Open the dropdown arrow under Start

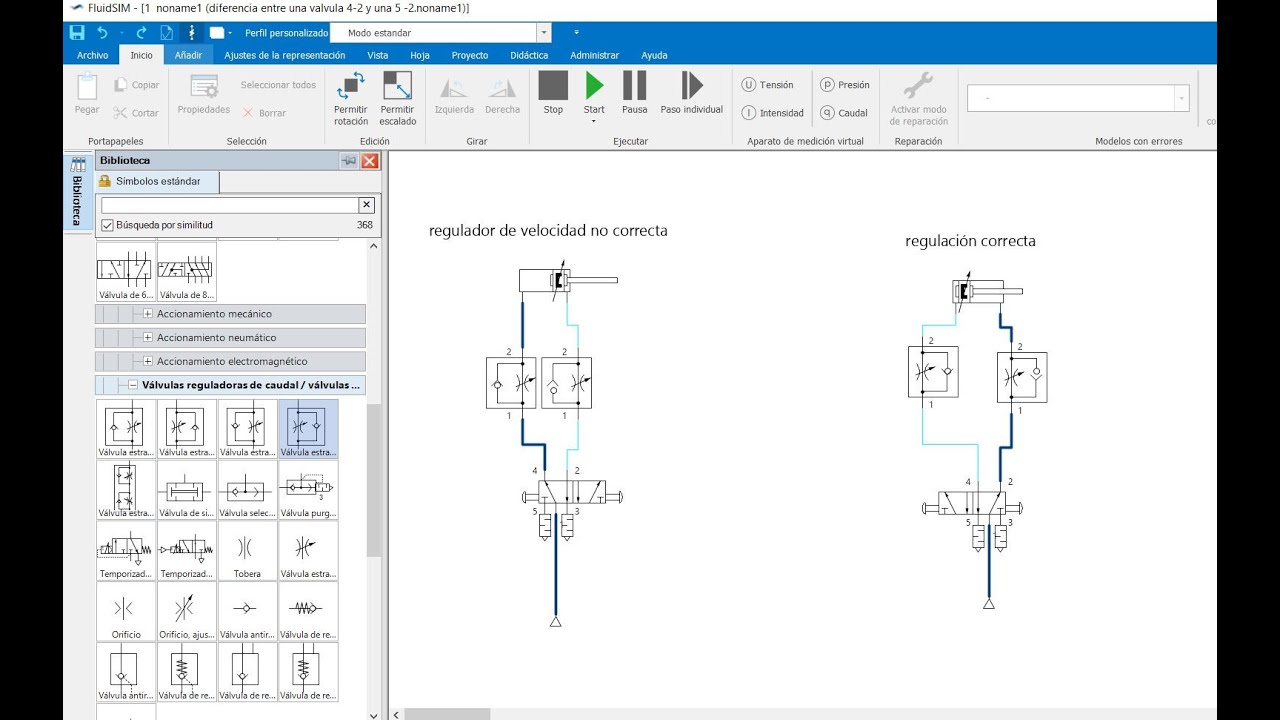click(x=594, y=122)
